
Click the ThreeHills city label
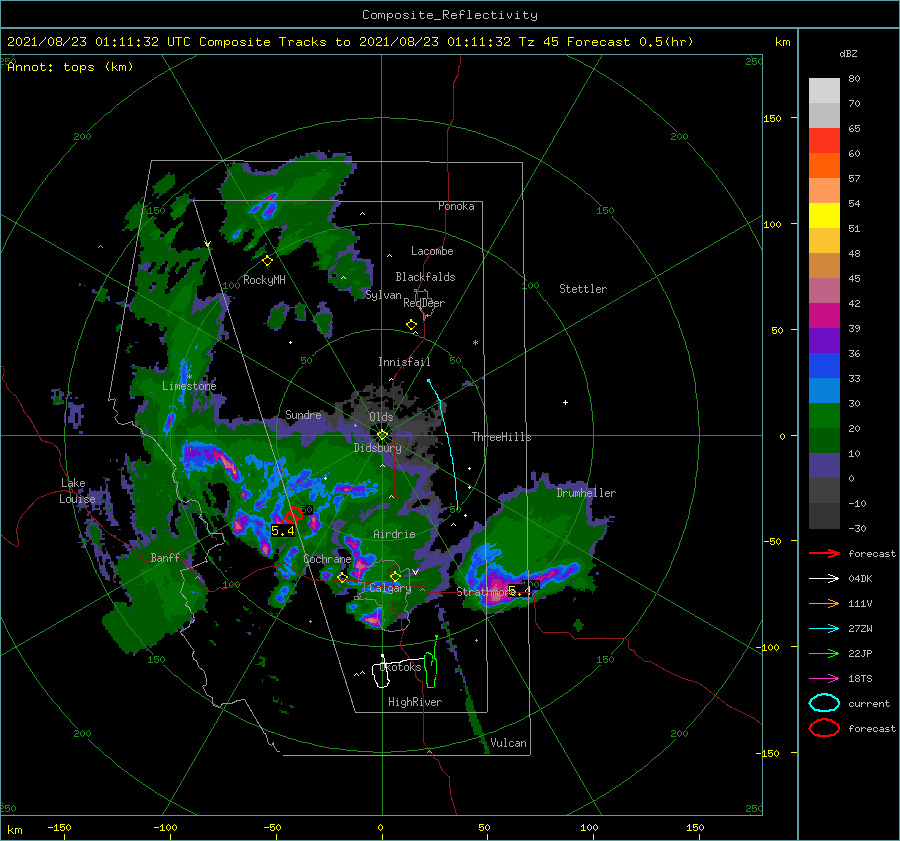502,437
